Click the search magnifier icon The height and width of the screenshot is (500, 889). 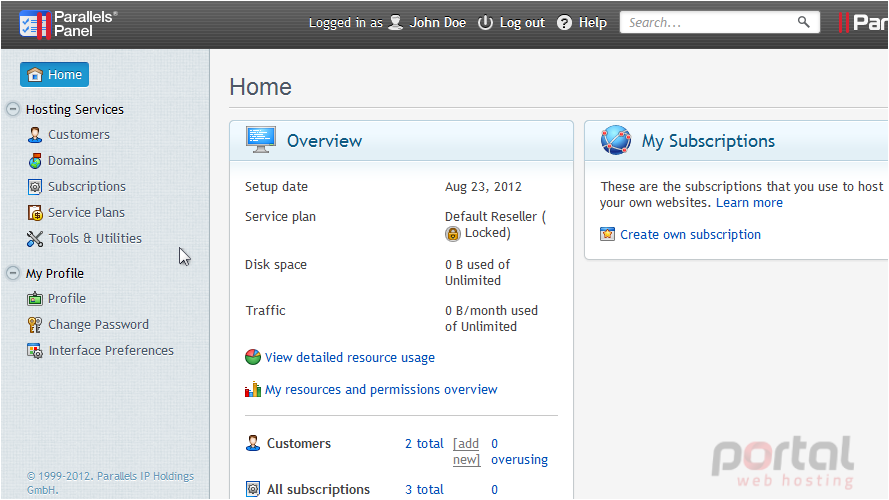(803, 22)
